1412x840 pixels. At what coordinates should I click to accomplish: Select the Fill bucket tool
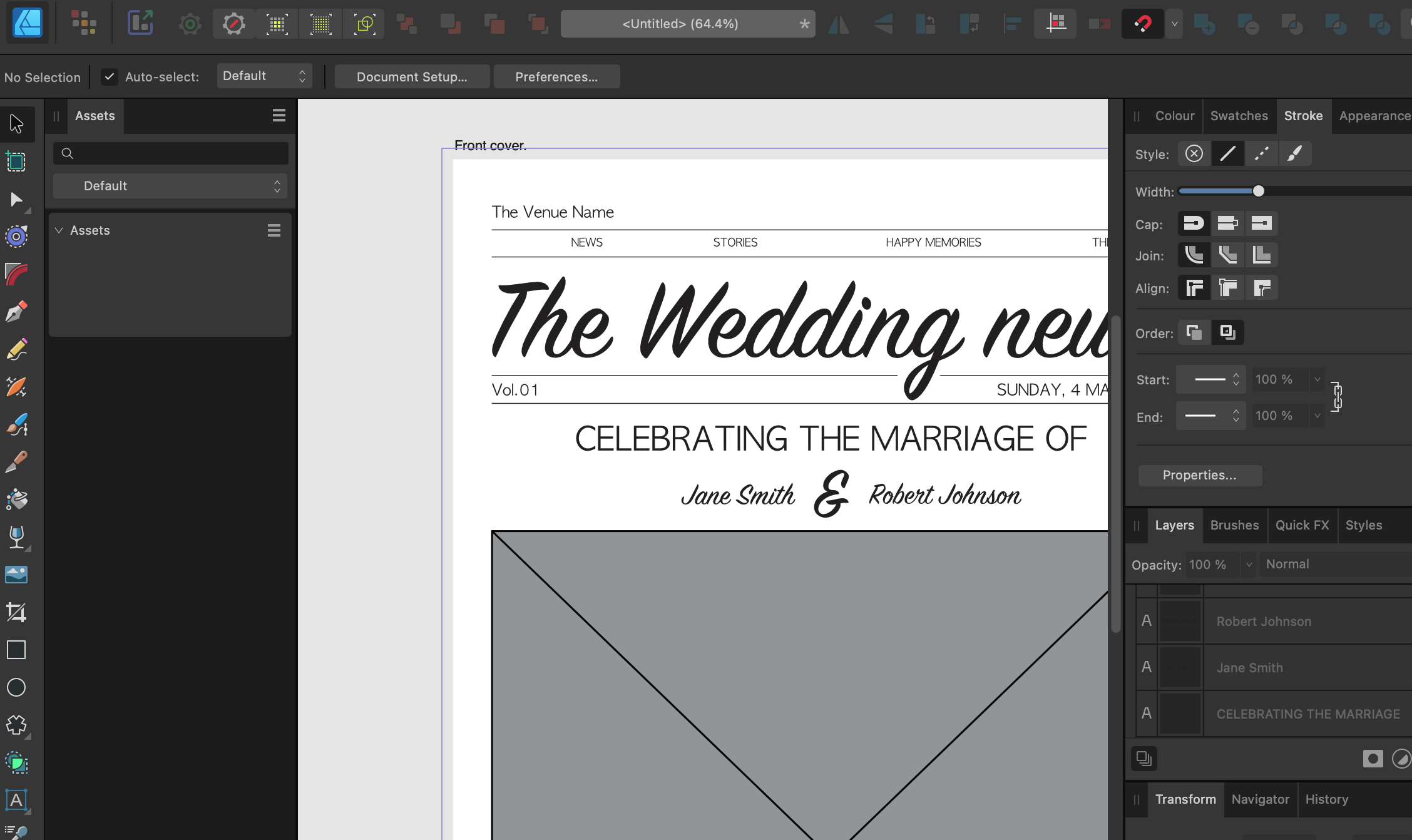point(16,499)
